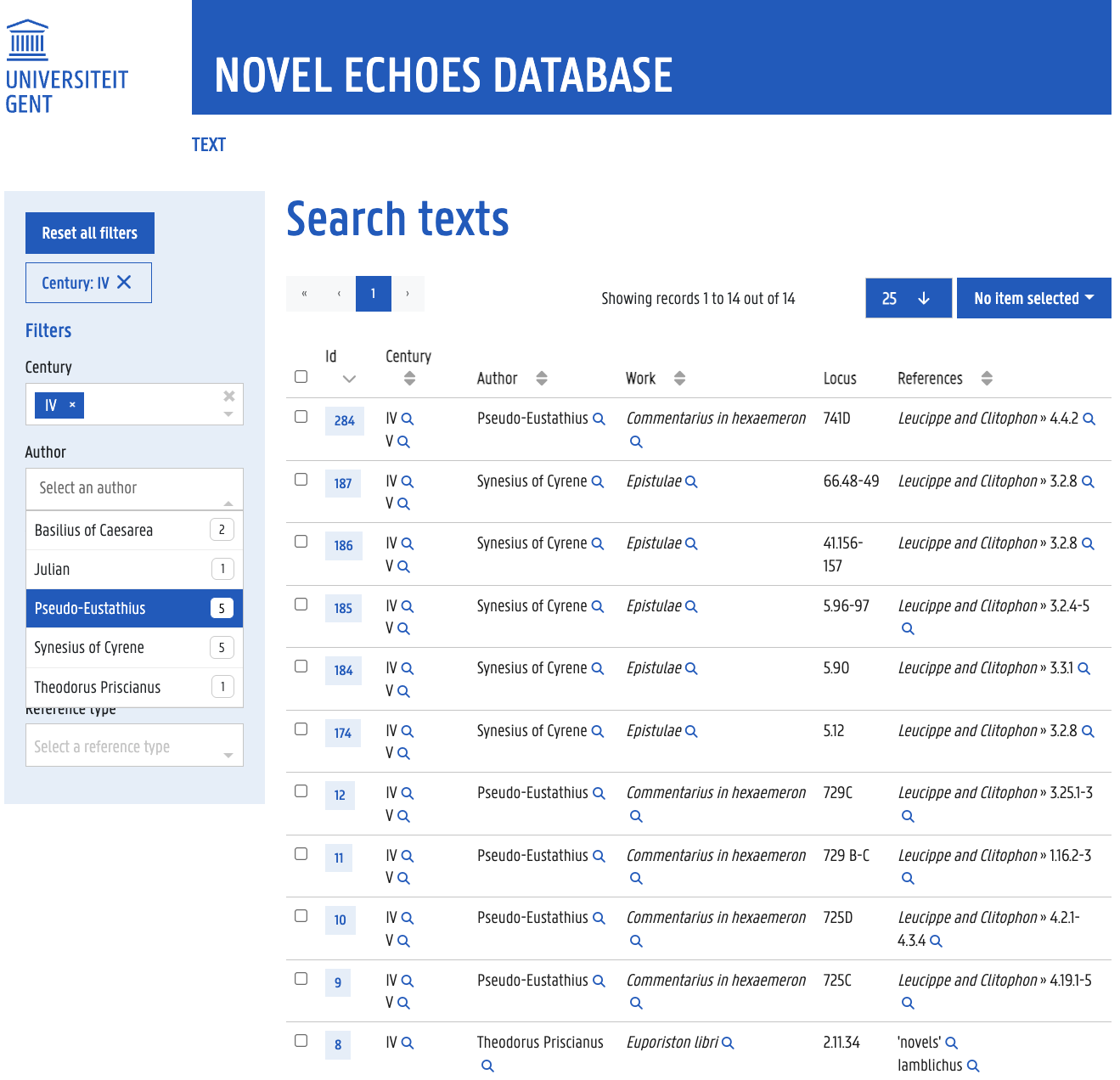1120x1080 pixels.
Task: Check the row 12 checkbox
Action: pyautogui.click(x=301, y=790)
